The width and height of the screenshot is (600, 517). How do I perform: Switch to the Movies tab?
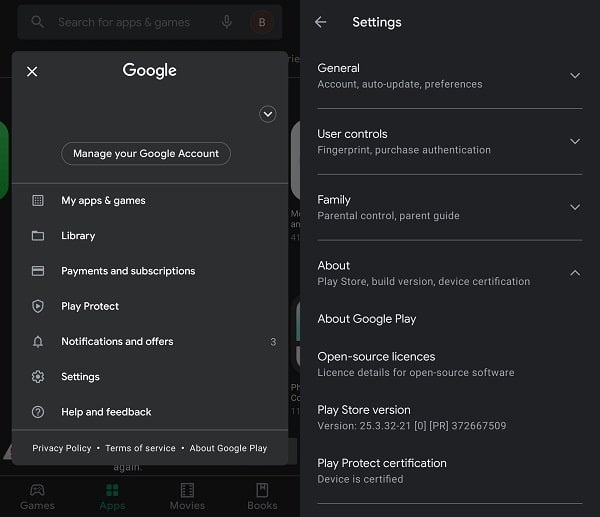(x=188, y=497)
